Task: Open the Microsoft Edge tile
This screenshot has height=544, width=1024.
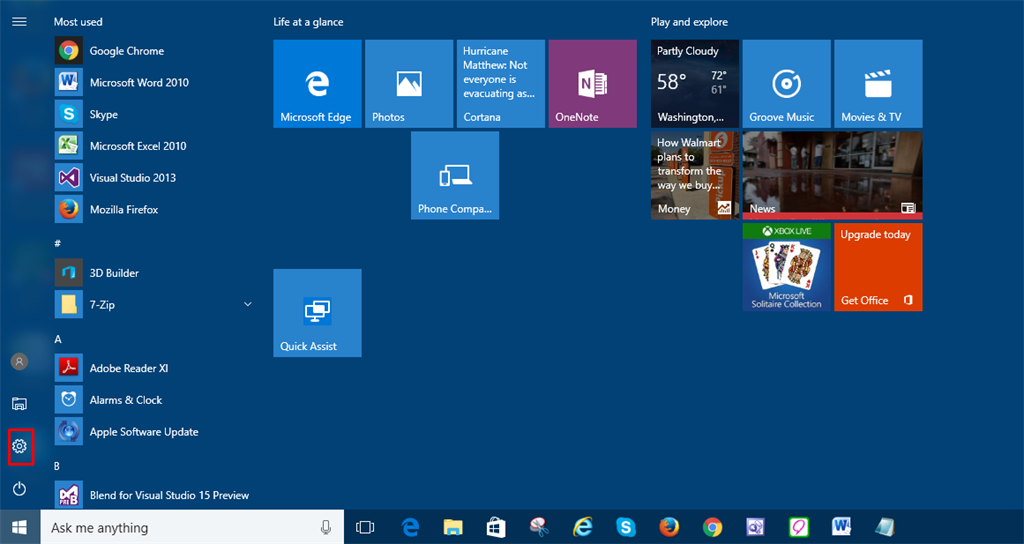Action: (x=317, y=84)
